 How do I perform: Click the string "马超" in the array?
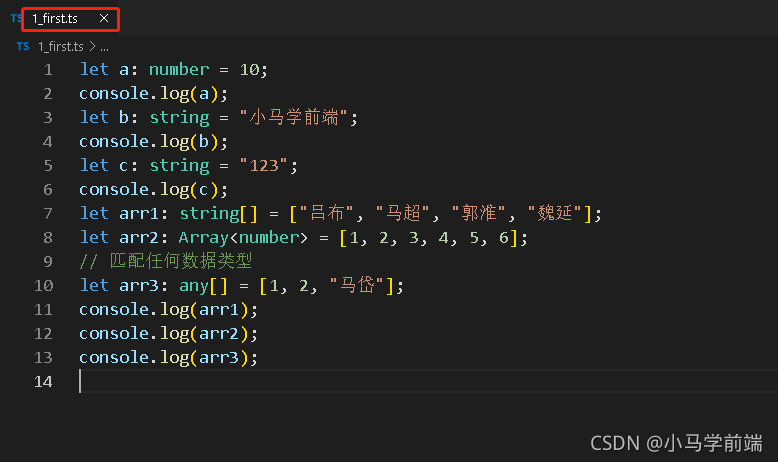(402, 213)
